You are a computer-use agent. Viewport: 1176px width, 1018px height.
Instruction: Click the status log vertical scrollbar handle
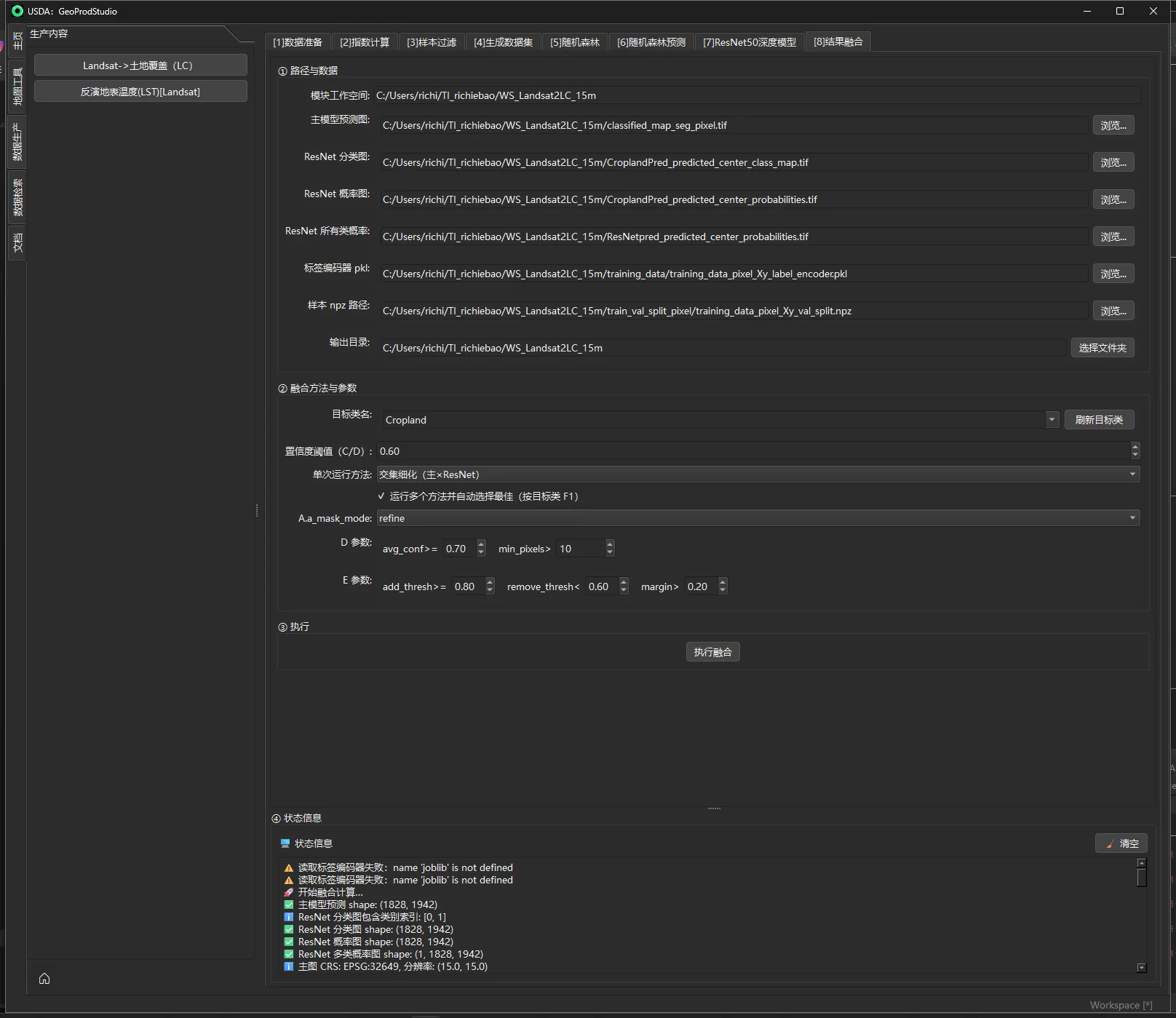(1141, 878)
